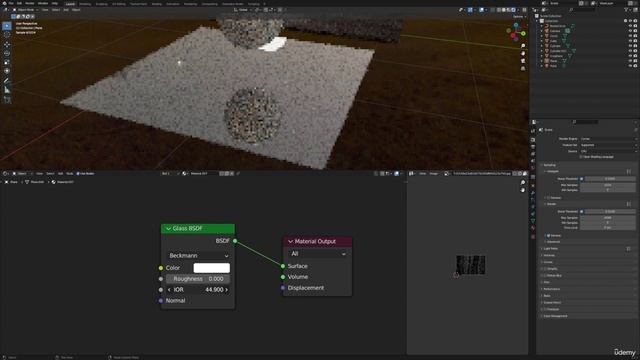Open the Object Data green triangle tab
This screenshot has width=640, height=360.
[533, 221]
